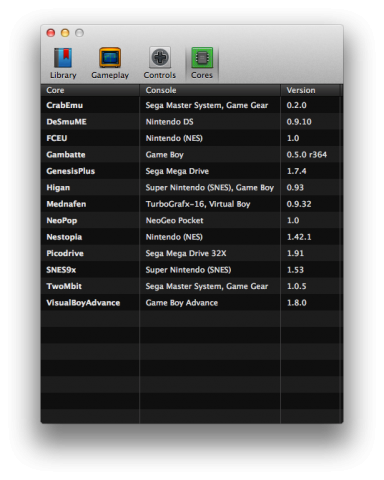The height and width of the screenshot is (480, 384).
Task: Sort by the Core column header
Action: pyautogui.click(x=90, y=90)
